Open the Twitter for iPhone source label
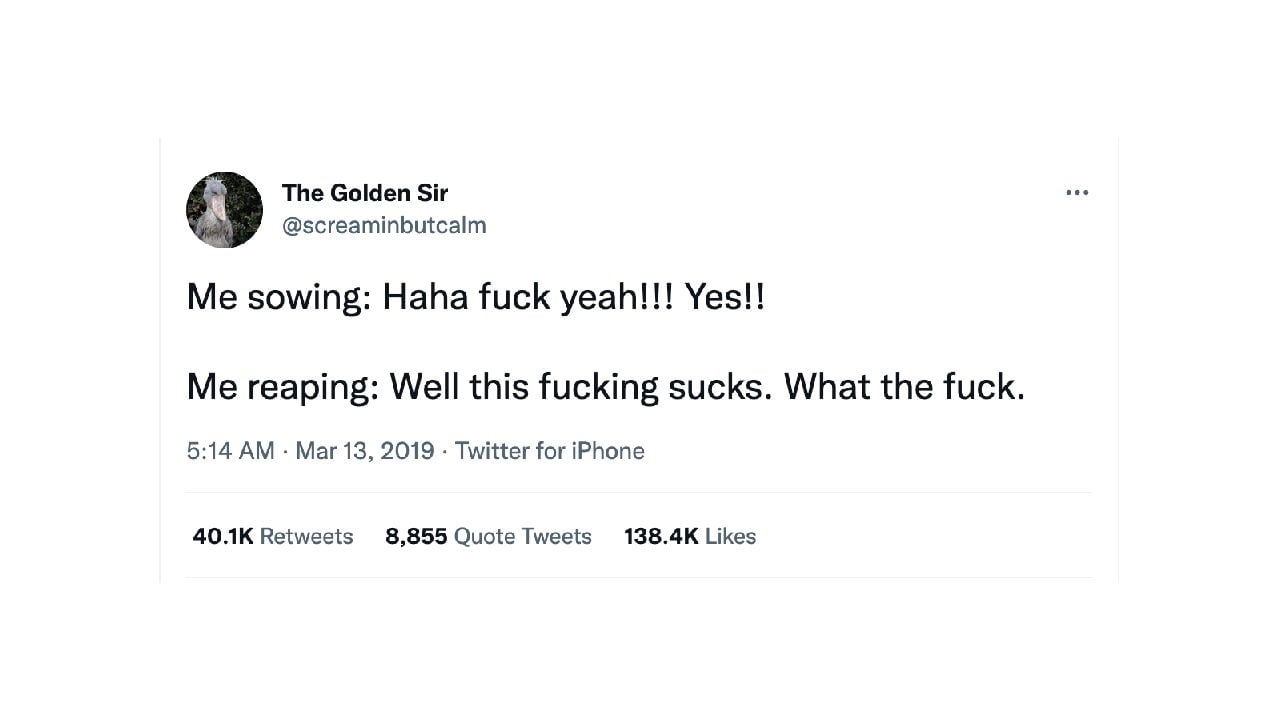 (x=549, y=451)
